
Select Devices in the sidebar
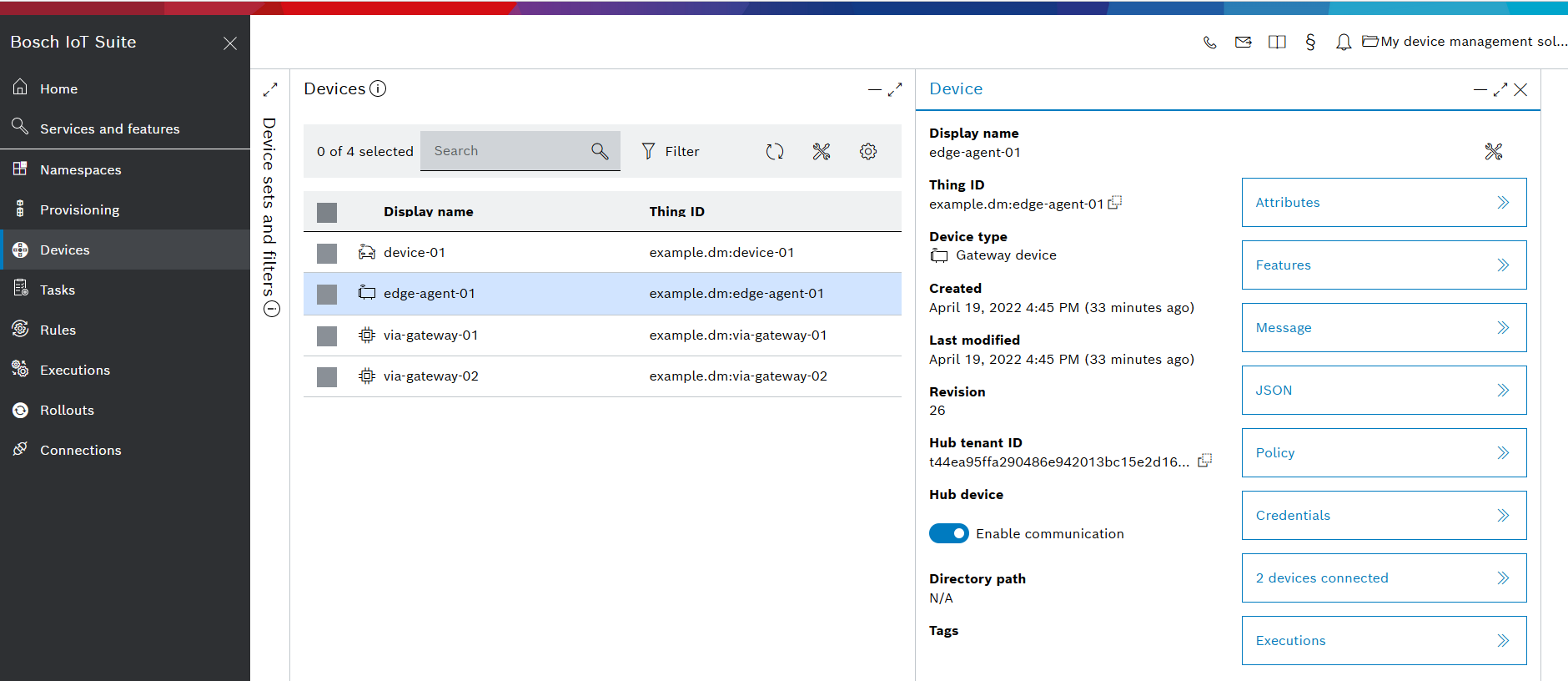pos(125,250)
